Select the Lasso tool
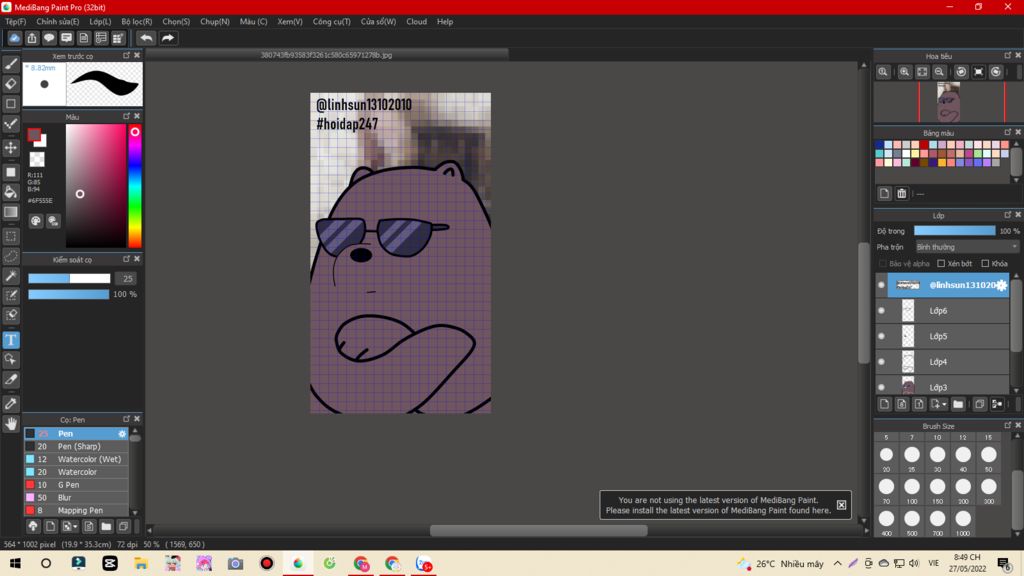Image resolution: width=1024 pixels, height=576 pixels. (11, 256)
